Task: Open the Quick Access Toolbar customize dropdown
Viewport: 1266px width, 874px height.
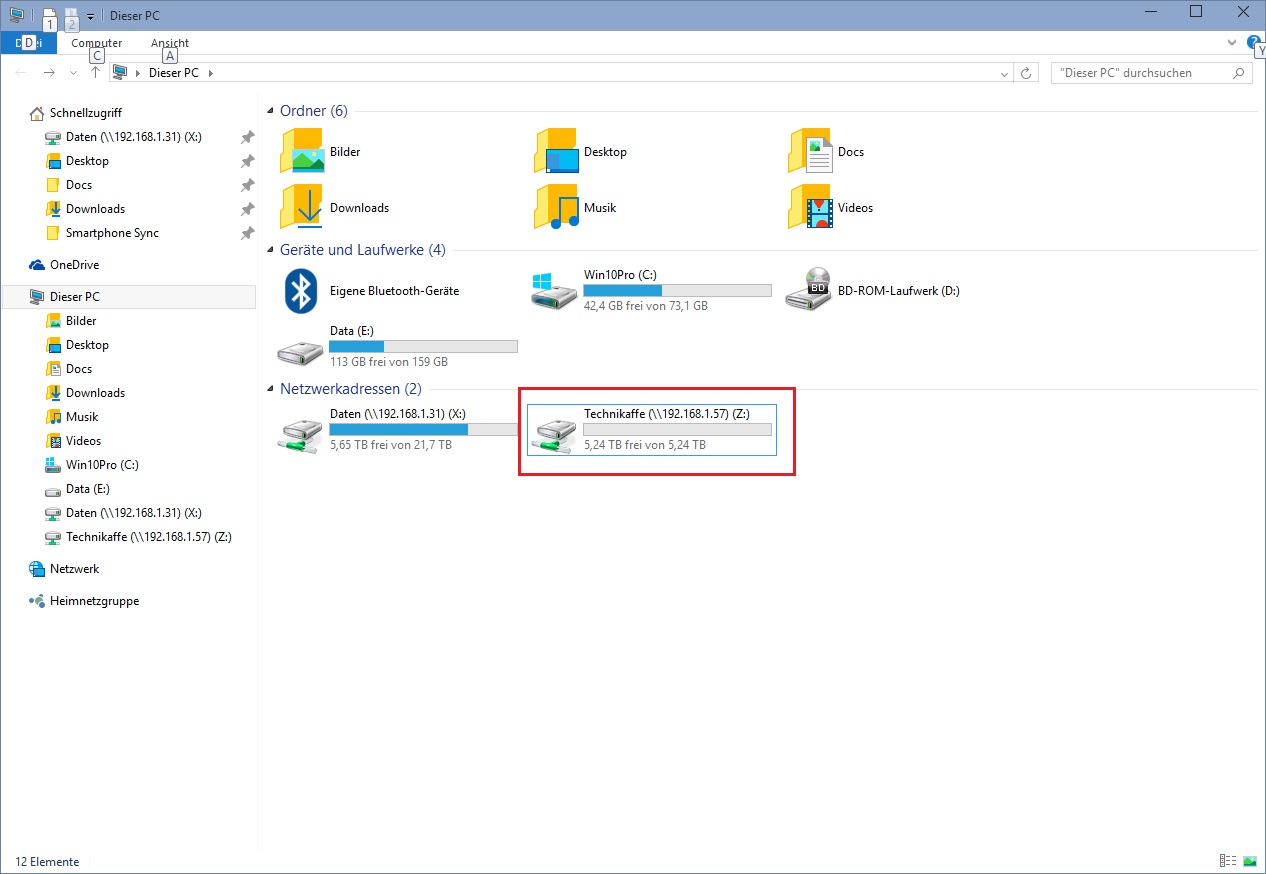Action: coord(90,16)
